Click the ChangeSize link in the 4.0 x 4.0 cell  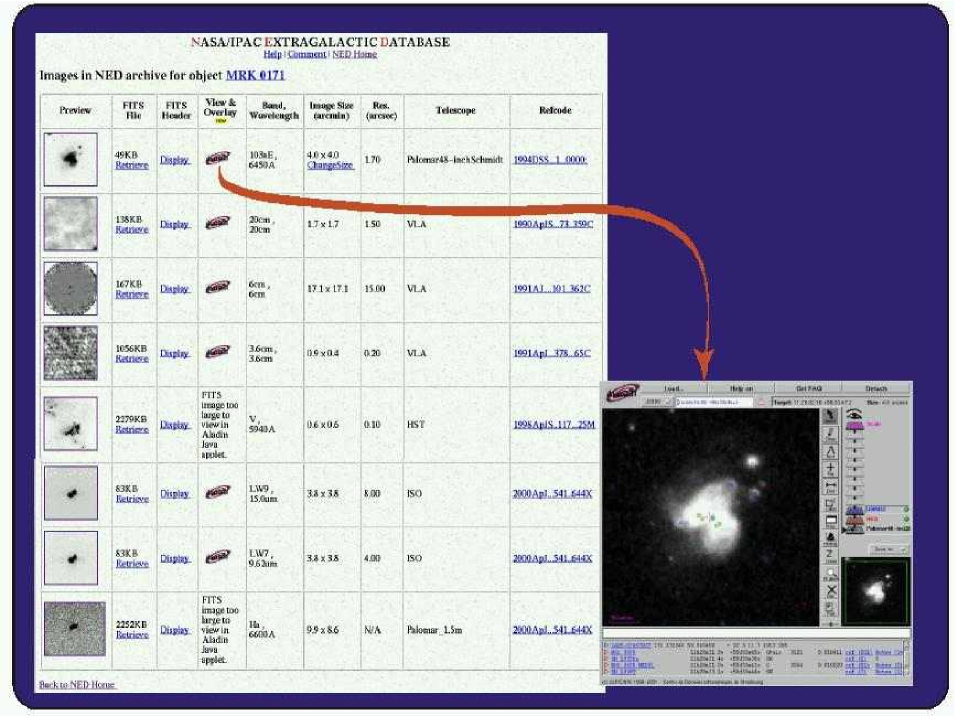(x=330, y=165)
